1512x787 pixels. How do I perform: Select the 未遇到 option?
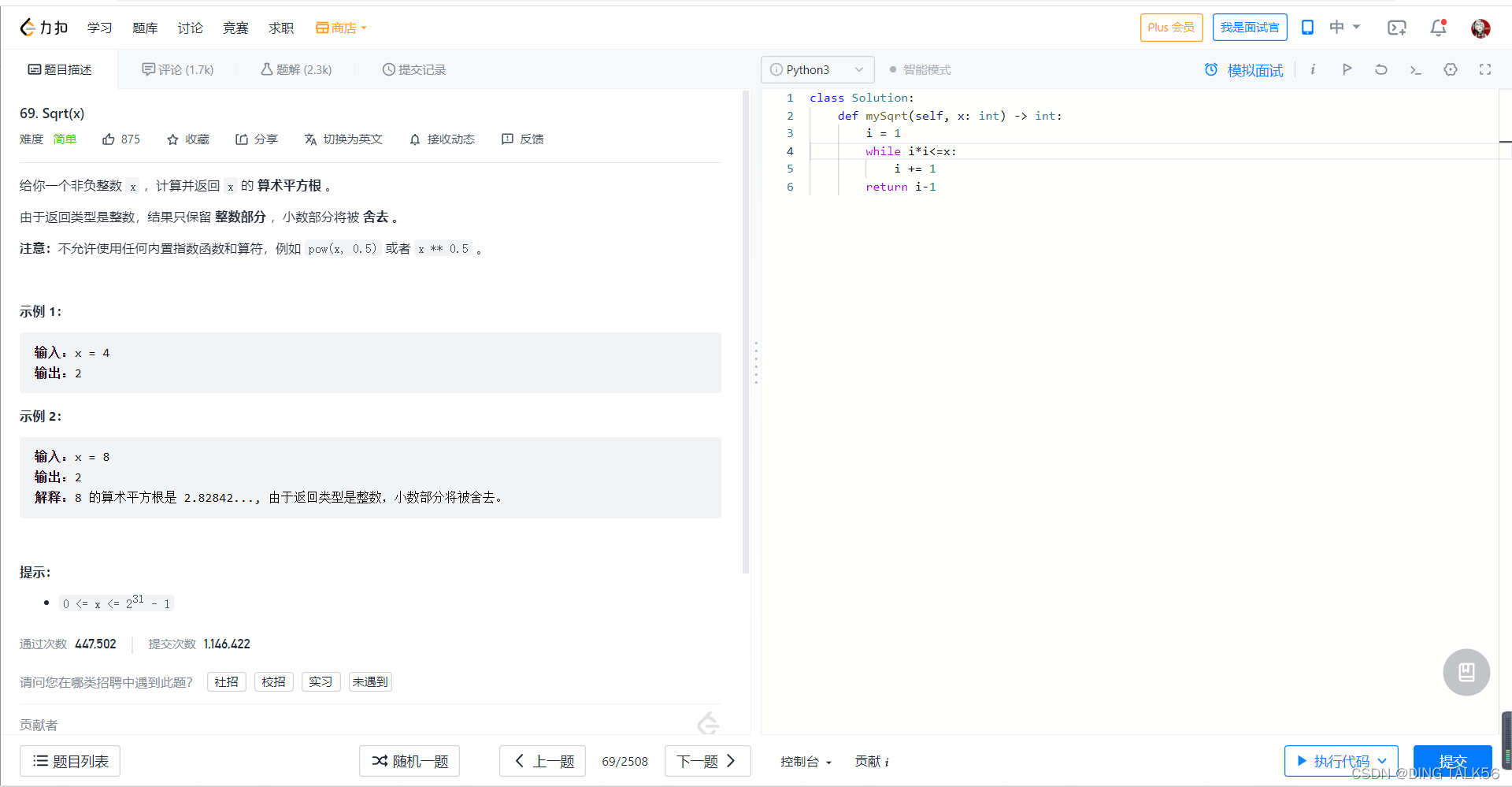coord(370,682)
